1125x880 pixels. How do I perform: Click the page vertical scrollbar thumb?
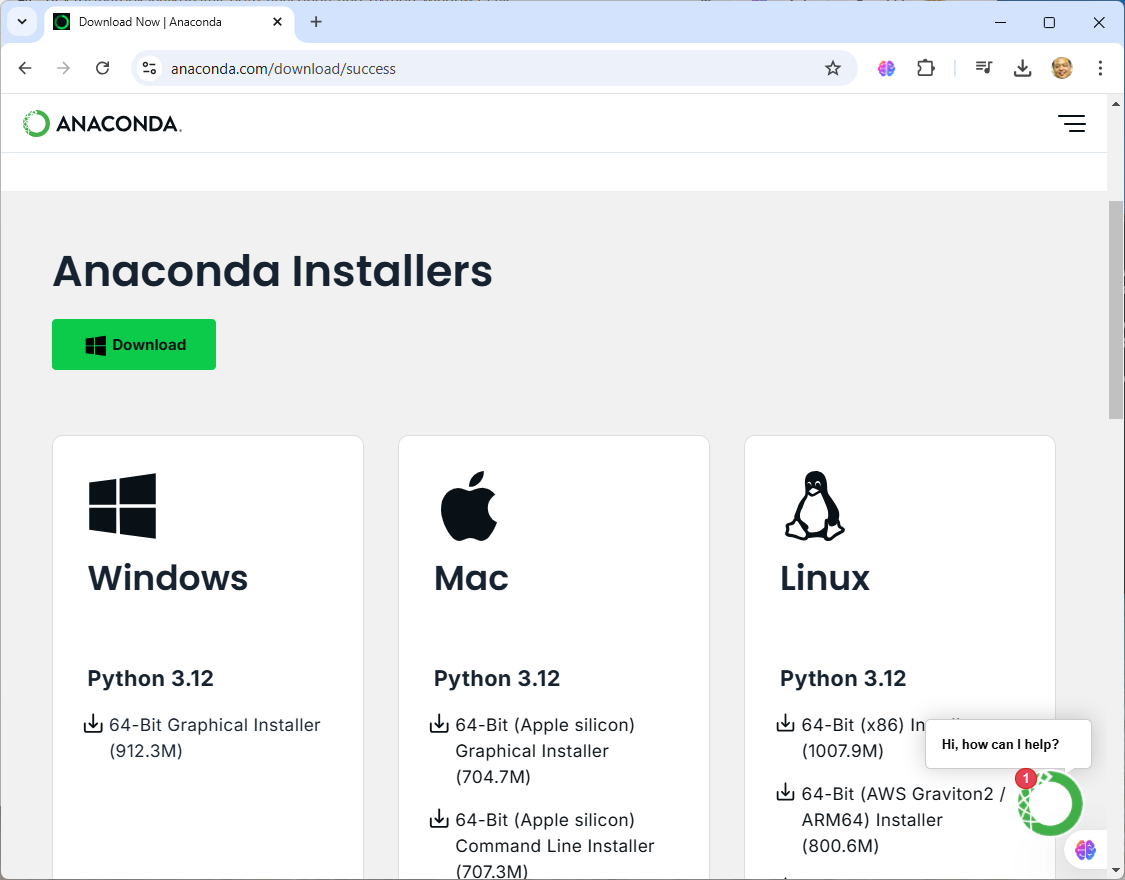click(1116, 310)
